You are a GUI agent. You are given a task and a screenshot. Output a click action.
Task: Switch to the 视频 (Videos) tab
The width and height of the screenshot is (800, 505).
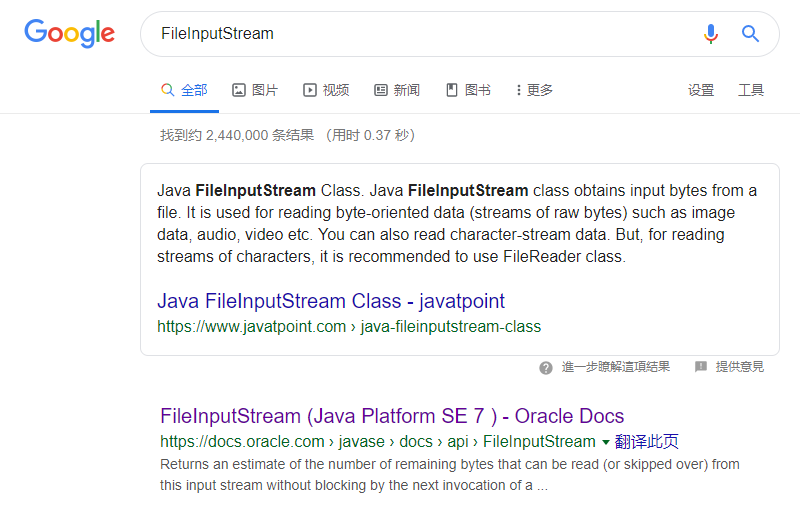pyautogui.click(x=326, y=90)
